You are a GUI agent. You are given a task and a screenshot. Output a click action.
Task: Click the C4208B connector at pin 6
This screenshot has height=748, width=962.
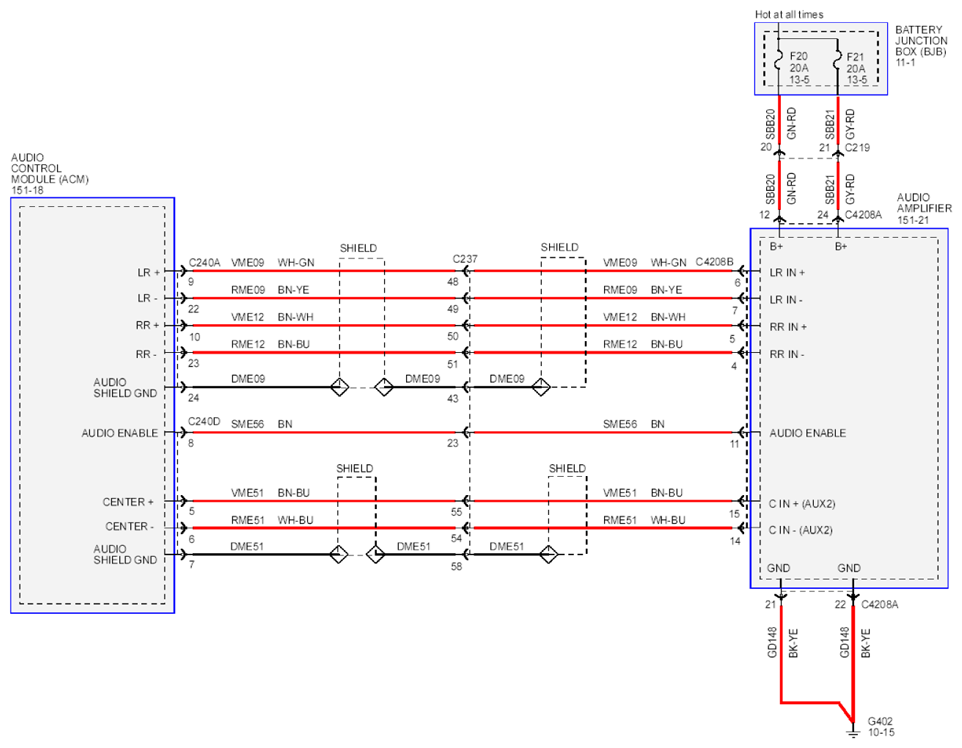(741, 271)
